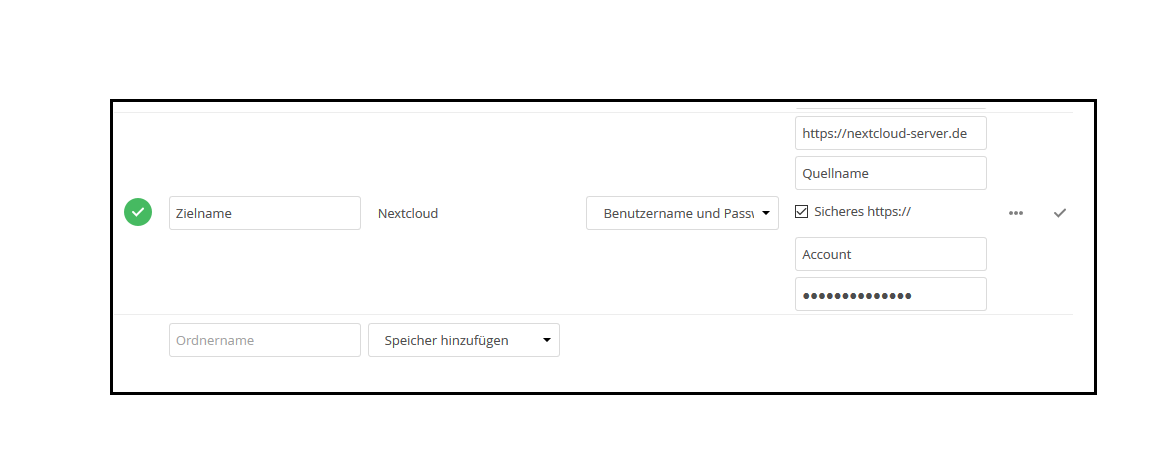The width and height of the screenshot is (1170, 470).
Task: Click the https://nextcloud-server.de URL field
Action: pyautogui.click(x=890, y=133)
